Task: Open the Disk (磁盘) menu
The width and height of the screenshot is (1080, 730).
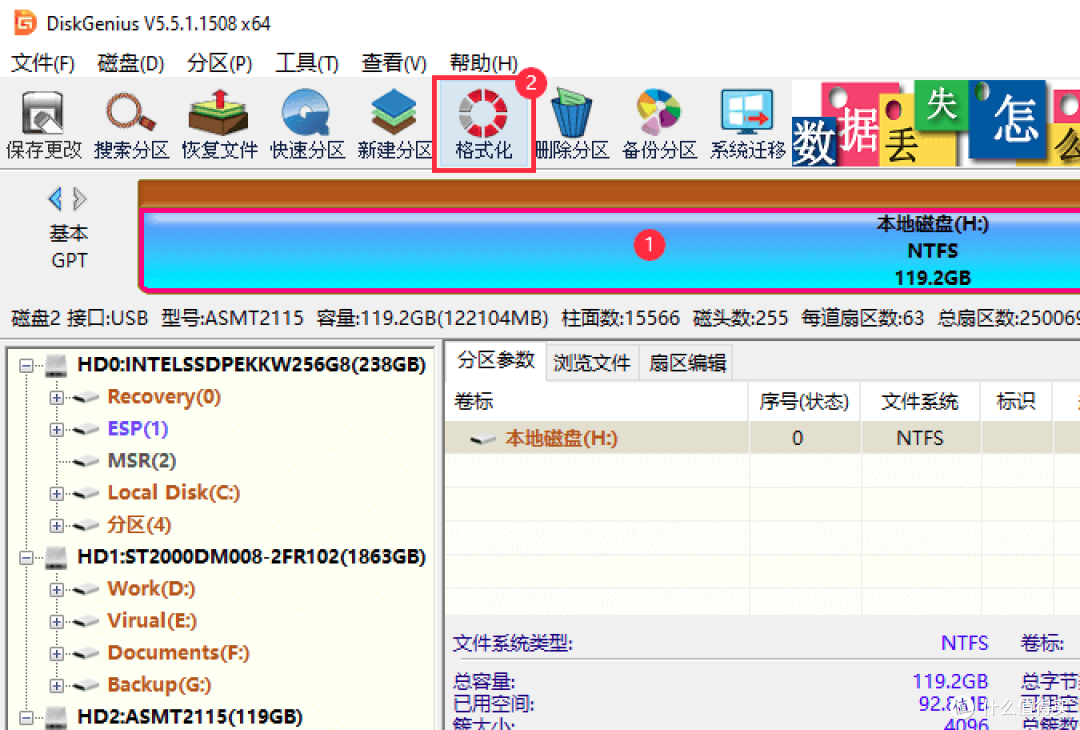Action: click(x=131, y=63)
